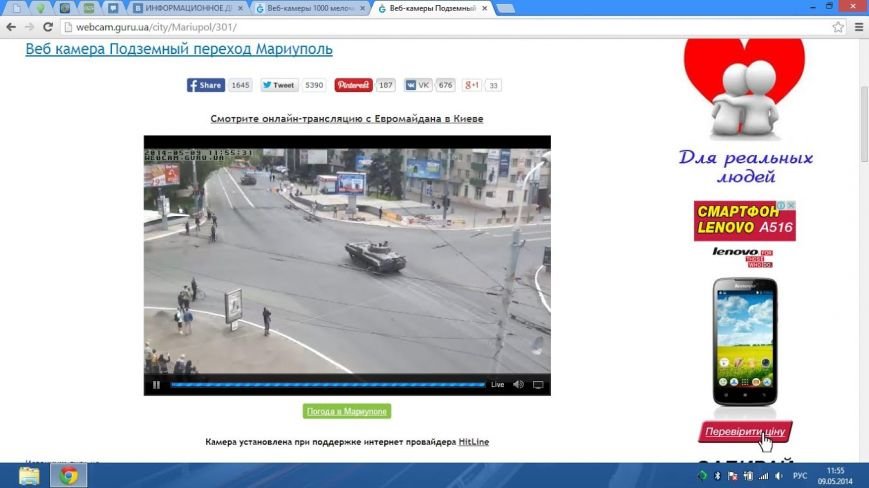Close the Веб-камеры Подземный tab

click(x=484, y=8)
